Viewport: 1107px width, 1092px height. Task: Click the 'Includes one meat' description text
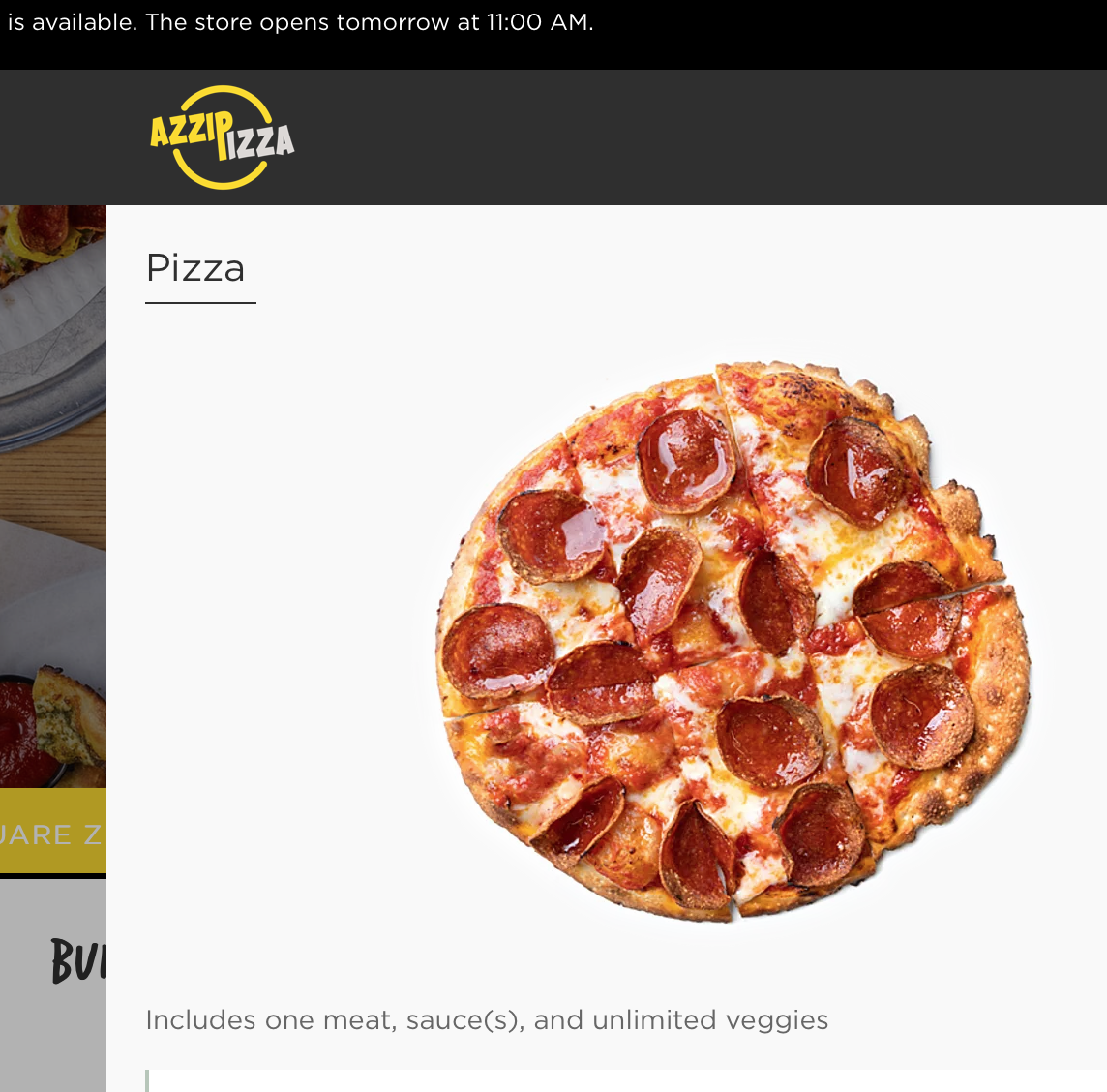487,1020
